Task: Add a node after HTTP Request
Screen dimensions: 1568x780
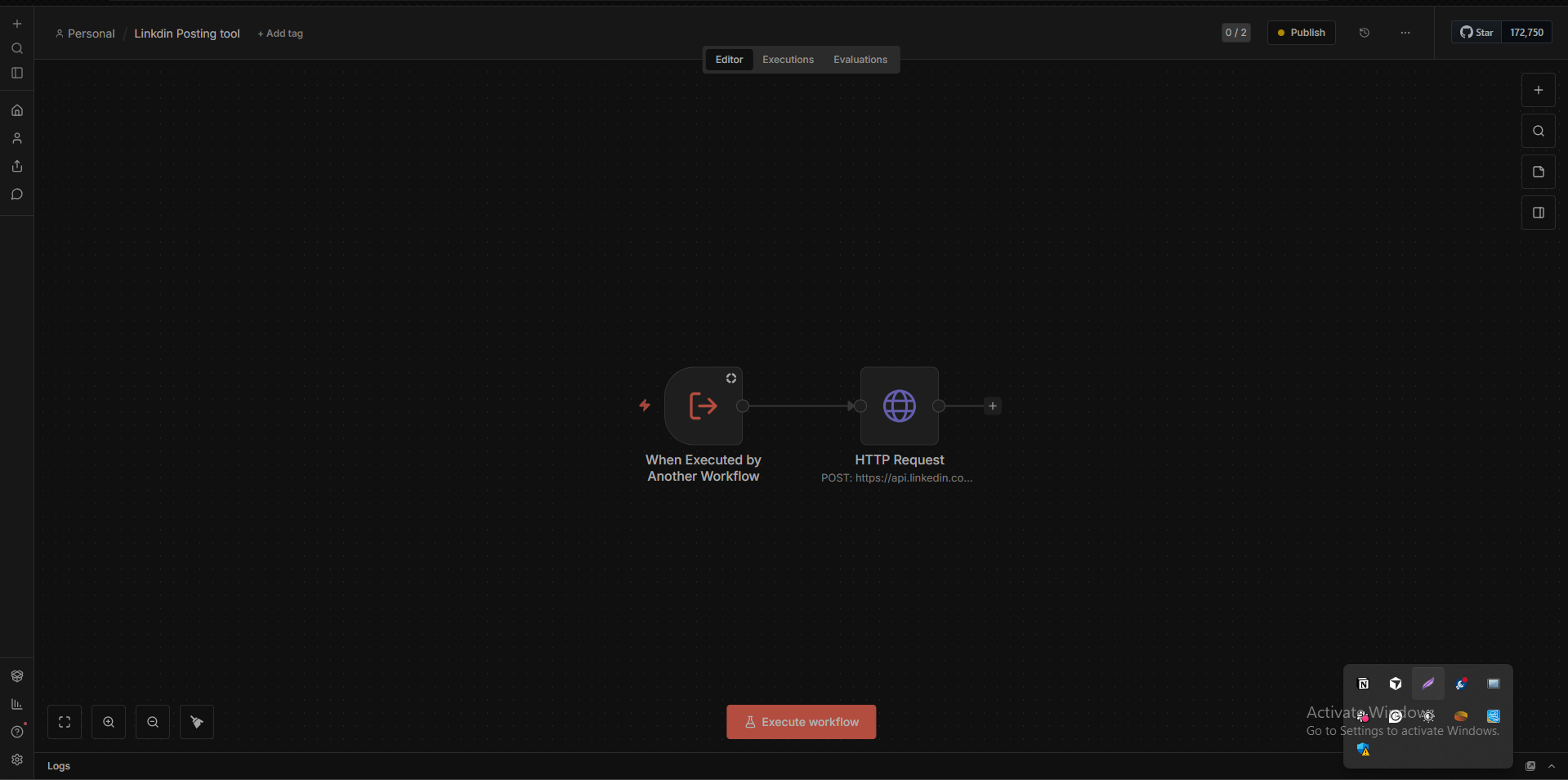Action: coord(993,406)
